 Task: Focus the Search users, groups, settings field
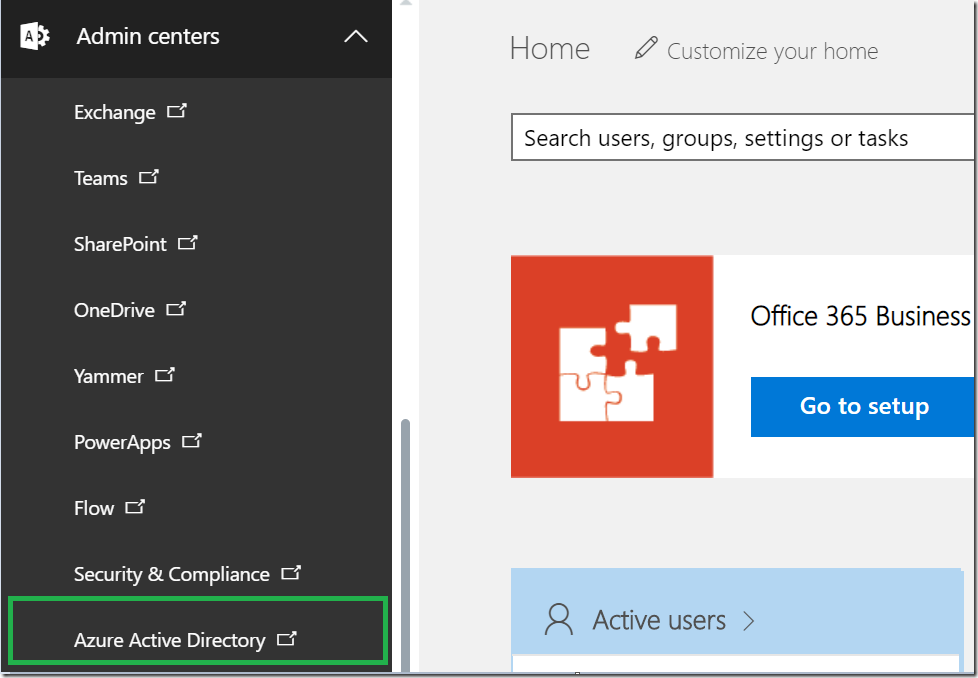coord(742,137)
